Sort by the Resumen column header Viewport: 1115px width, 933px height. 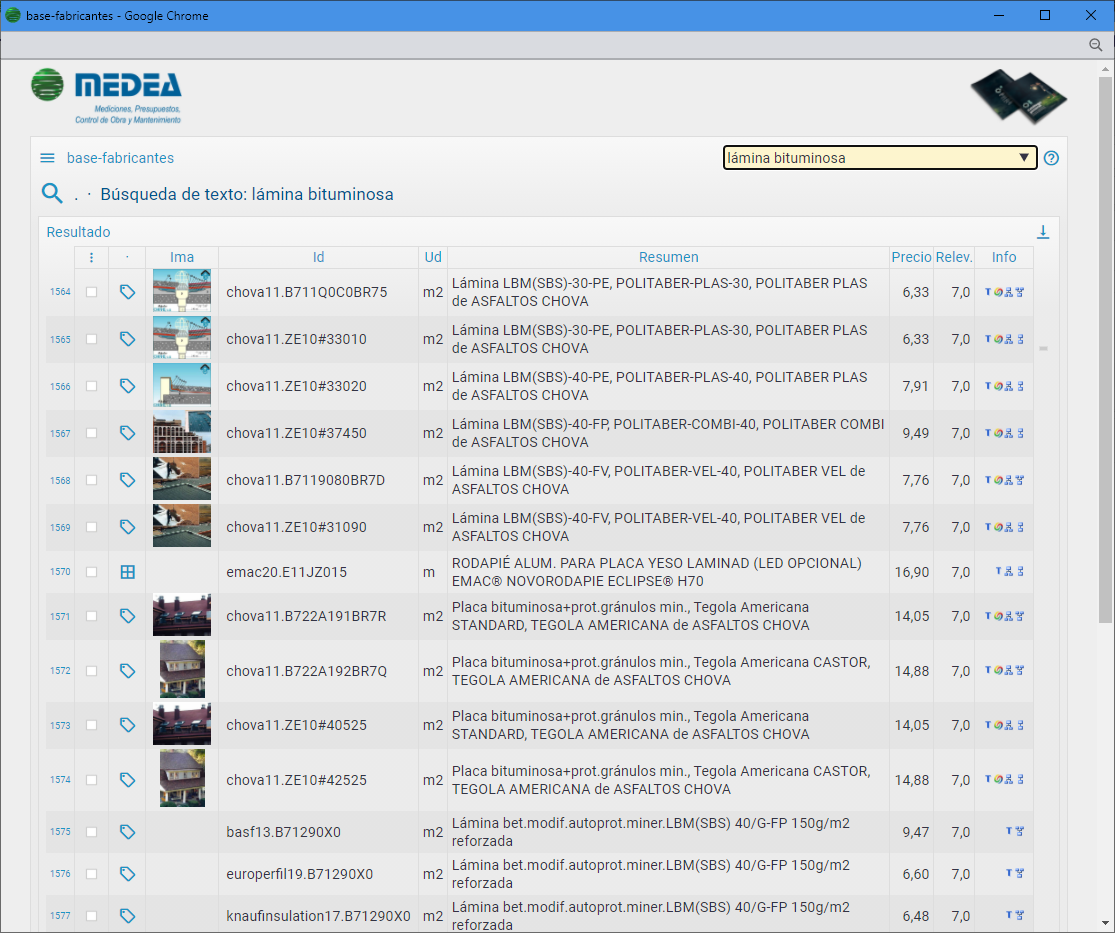pos(668,258)
